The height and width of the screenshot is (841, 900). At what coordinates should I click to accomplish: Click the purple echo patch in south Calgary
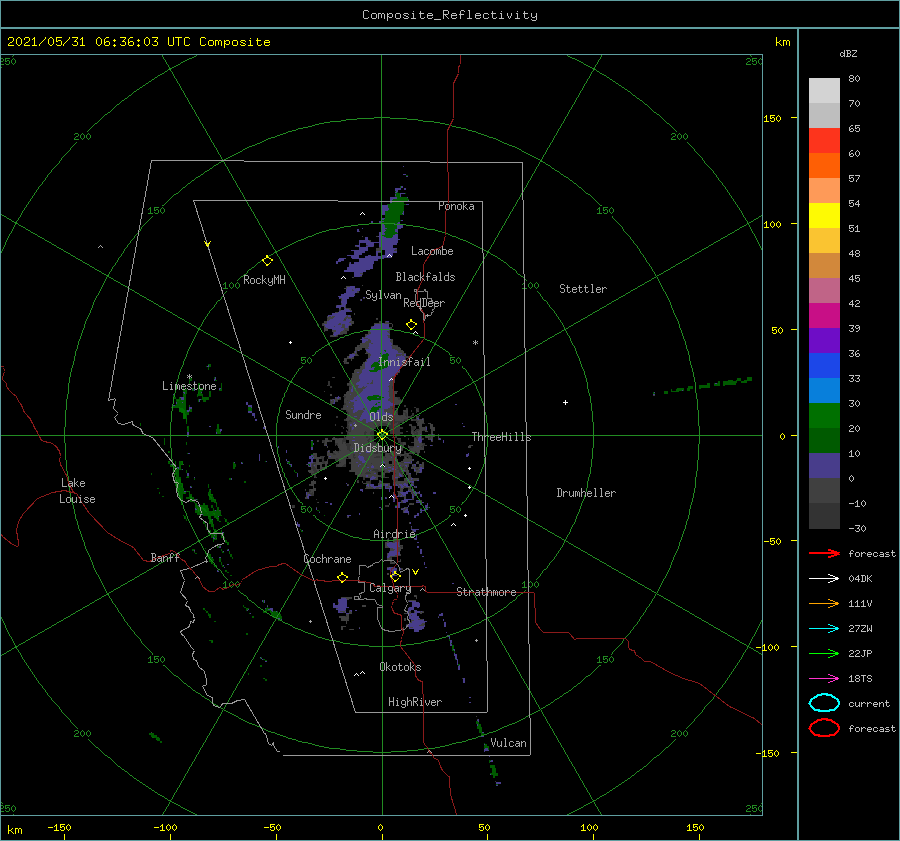(416, 615)
